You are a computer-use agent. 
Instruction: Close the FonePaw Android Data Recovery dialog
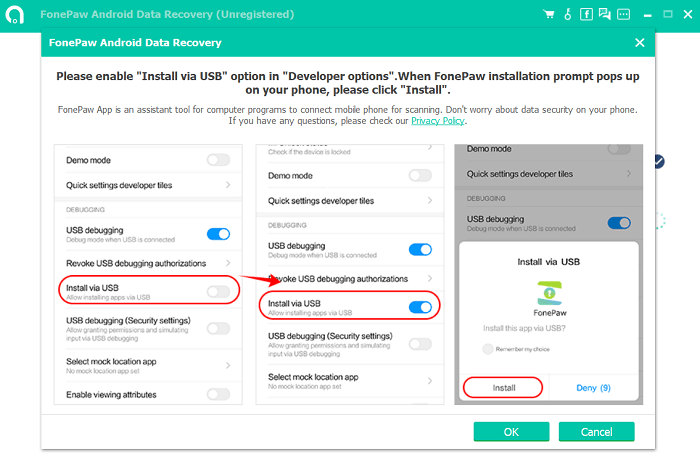(640, 43)
